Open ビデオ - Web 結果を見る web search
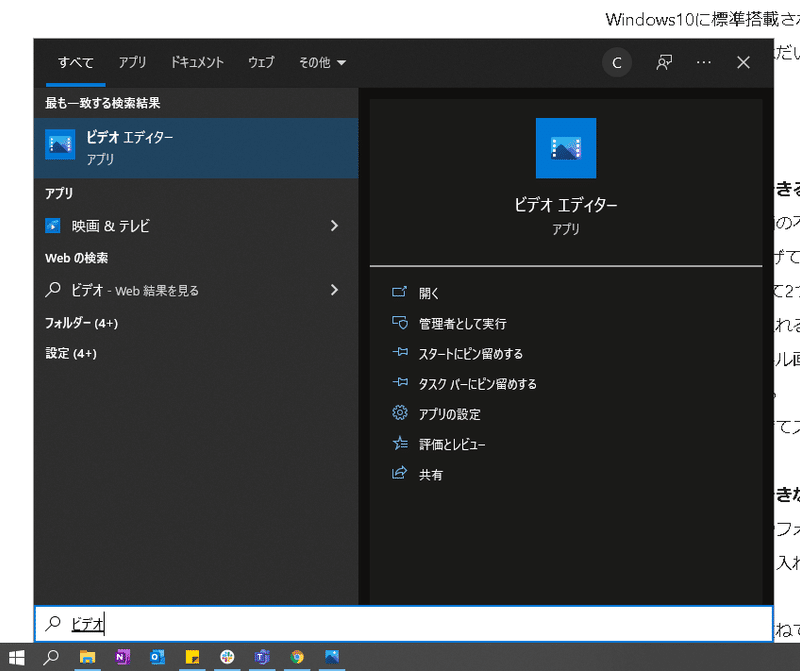The height and width of the screenshot is (671, 800). [196, 290]
